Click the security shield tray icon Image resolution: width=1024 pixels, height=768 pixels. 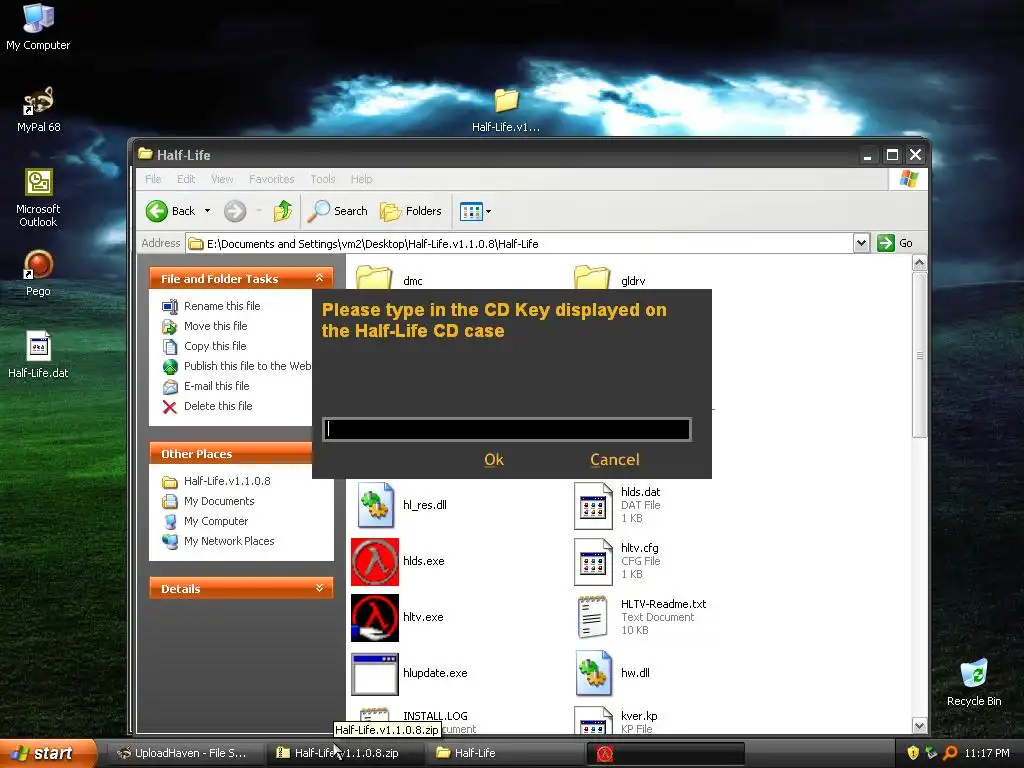click(x=913, y=753)
